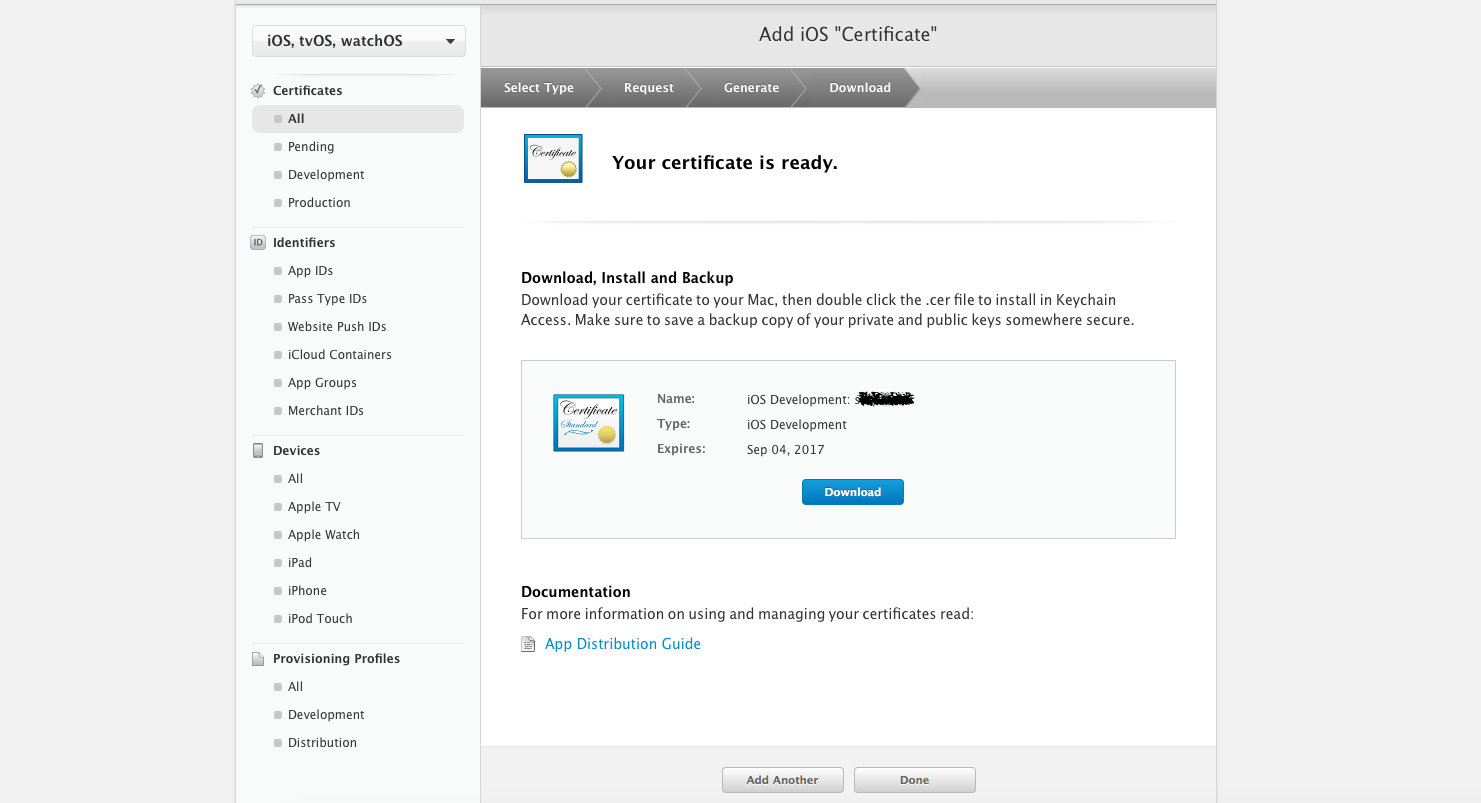Open Distribution provisioning profiles
Viewport: 1481px width, 803px height.
click(322, 743)
